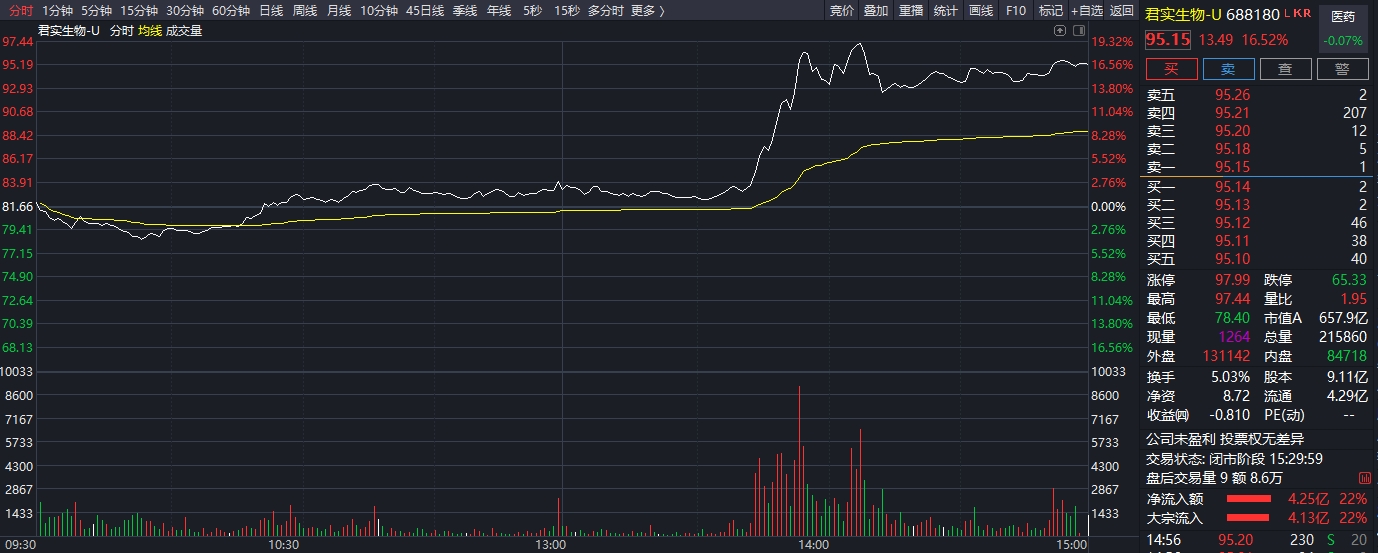Switch to 45日线 chart
This screenshot has width=1378, height=553.
[x=425, y=11]
